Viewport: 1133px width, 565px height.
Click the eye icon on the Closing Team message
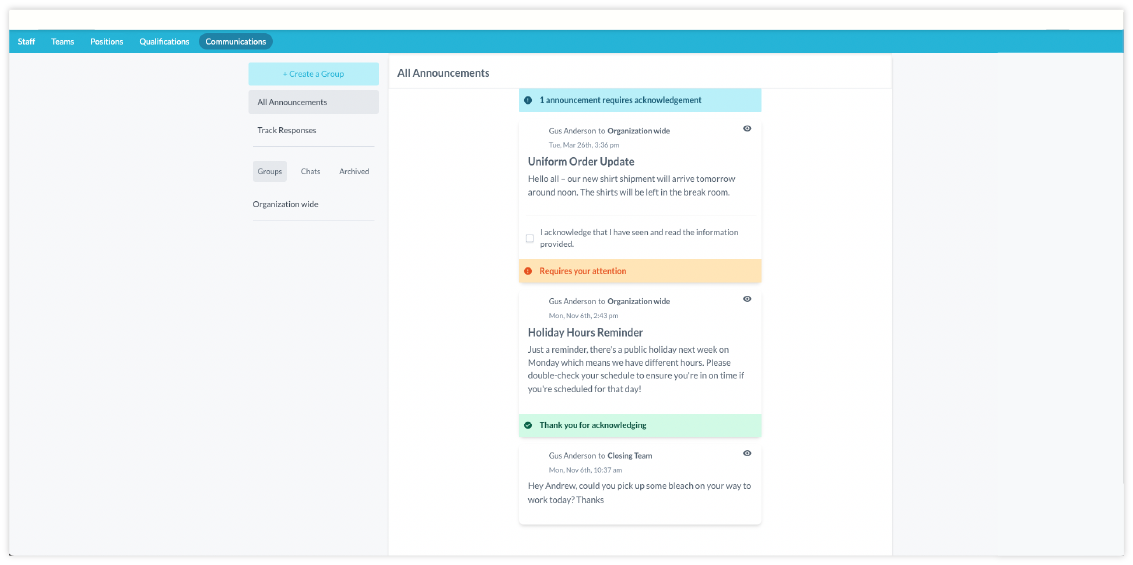coord(747,454)
